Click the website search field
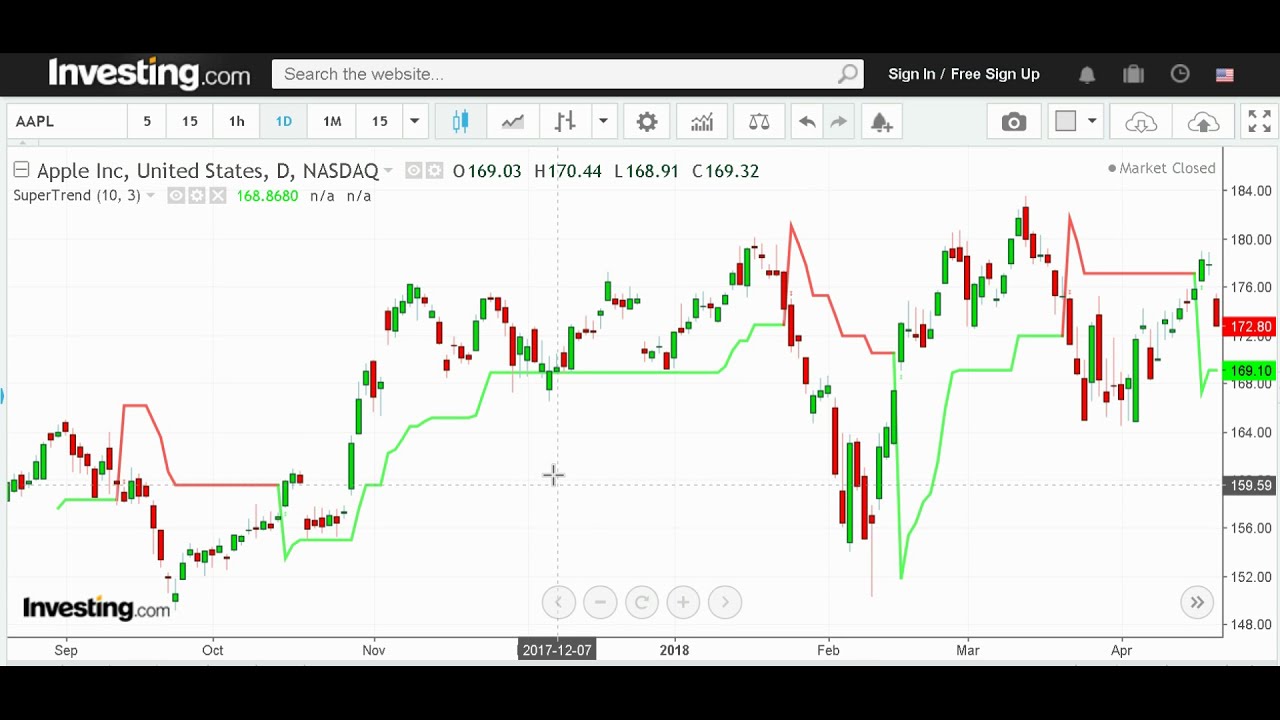 pos(567,74)
